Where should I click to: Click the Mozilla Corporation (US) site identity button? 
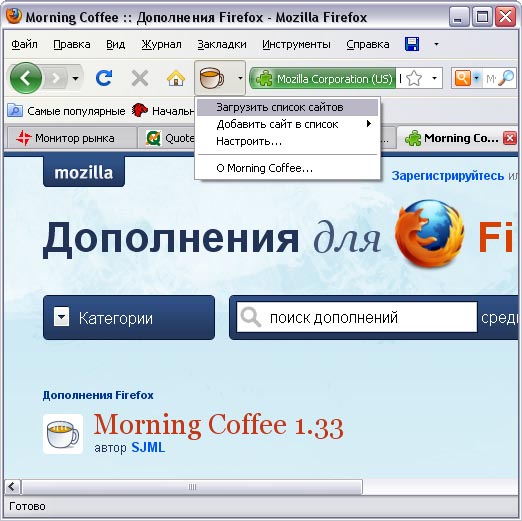pos(323,79)
